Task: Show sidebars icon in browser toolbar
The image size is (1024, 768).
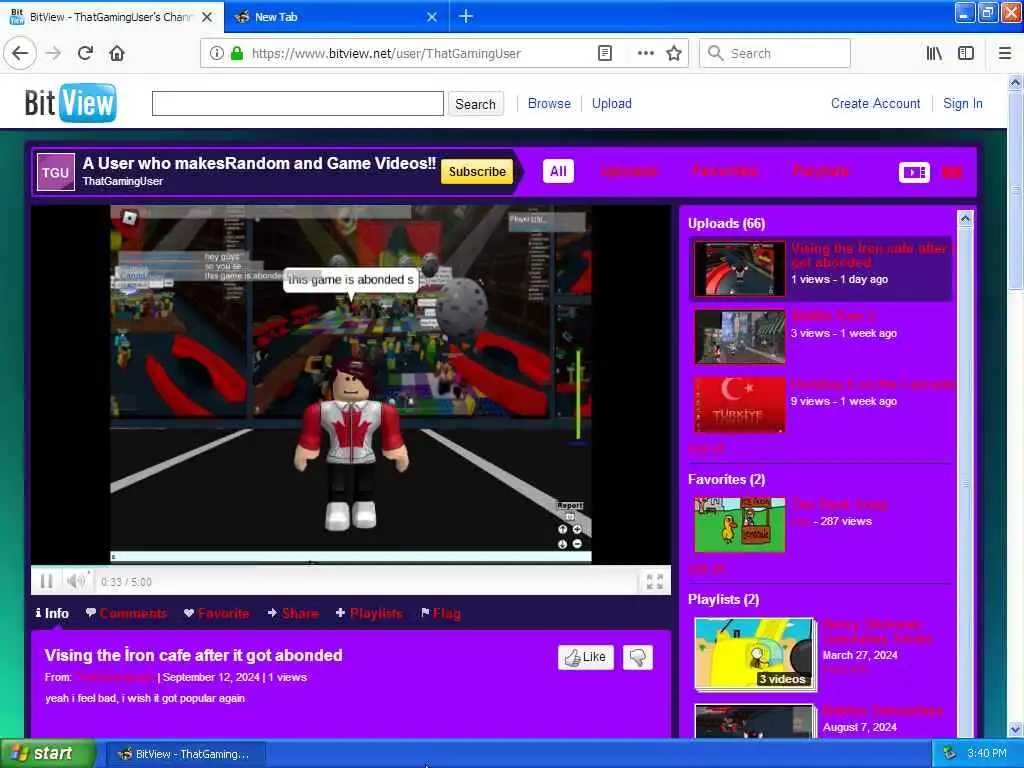Action: 966,53
